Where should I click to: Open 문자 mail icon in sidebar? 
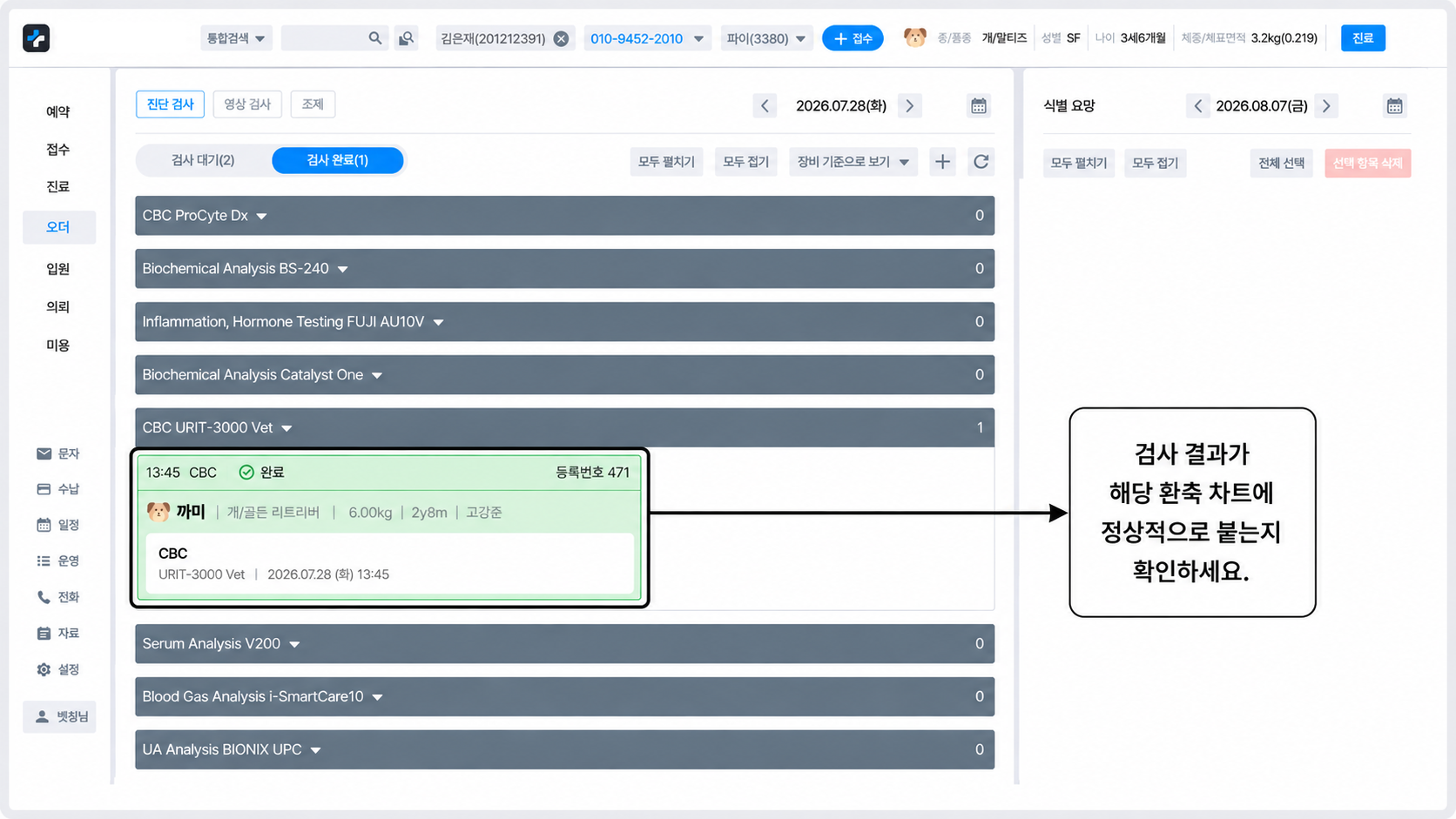pos(44,453)
